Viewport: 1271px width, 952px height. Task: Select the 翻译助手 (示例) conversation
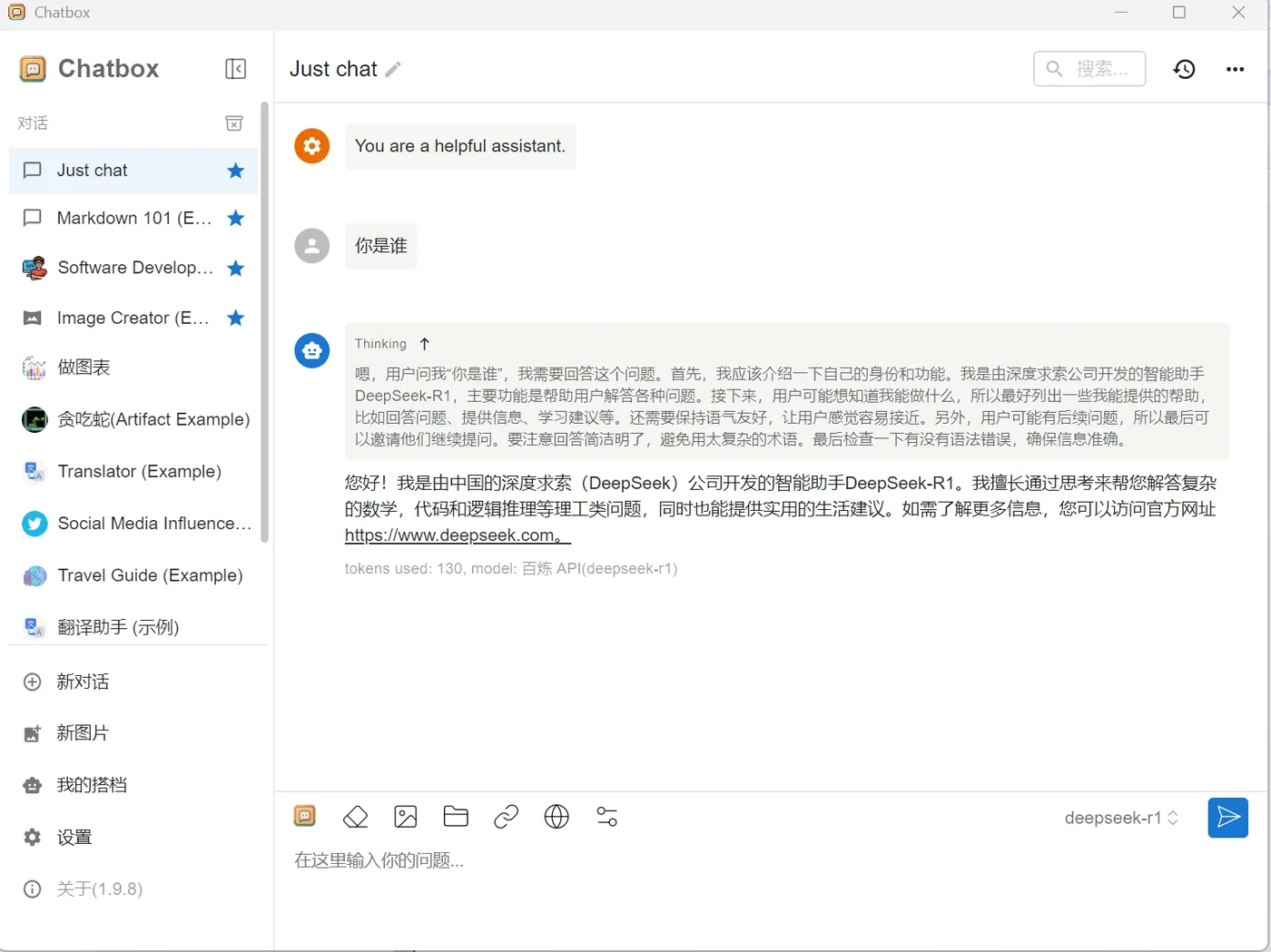click(x=133, y=627)
